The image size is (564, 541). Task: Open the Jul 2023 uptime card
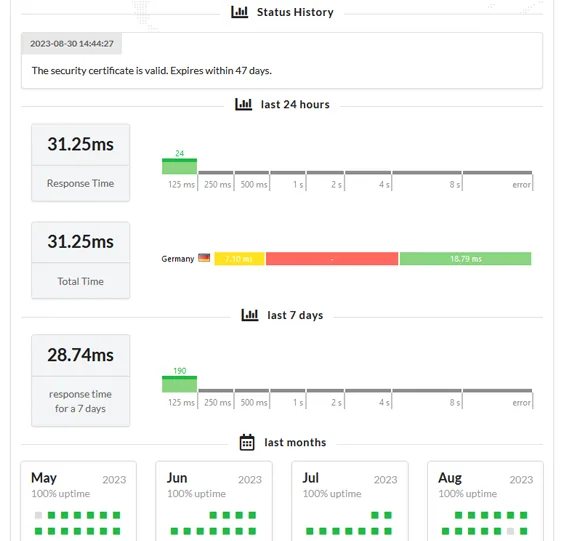point(350,501)
